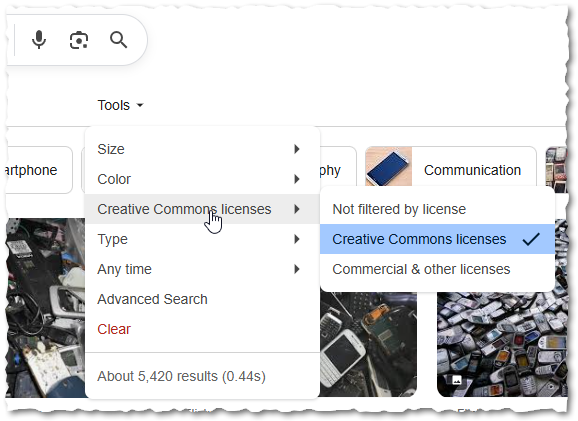Open the pile of old phones image
Screen dimensions: 578x421
(x=502, y=344)
